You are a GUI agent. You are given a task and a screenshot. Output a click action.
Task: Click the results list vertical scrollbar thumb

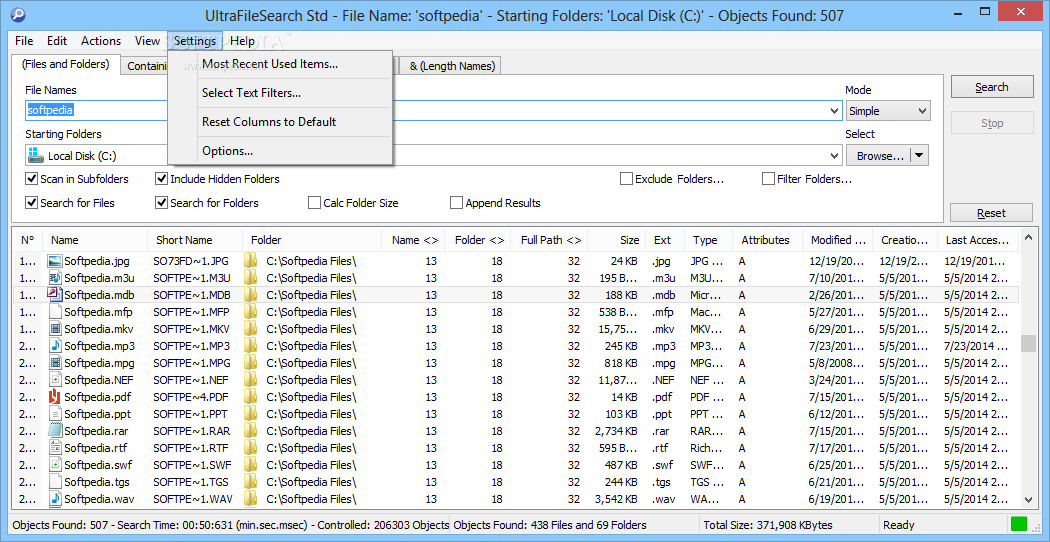click(1028, 343)
